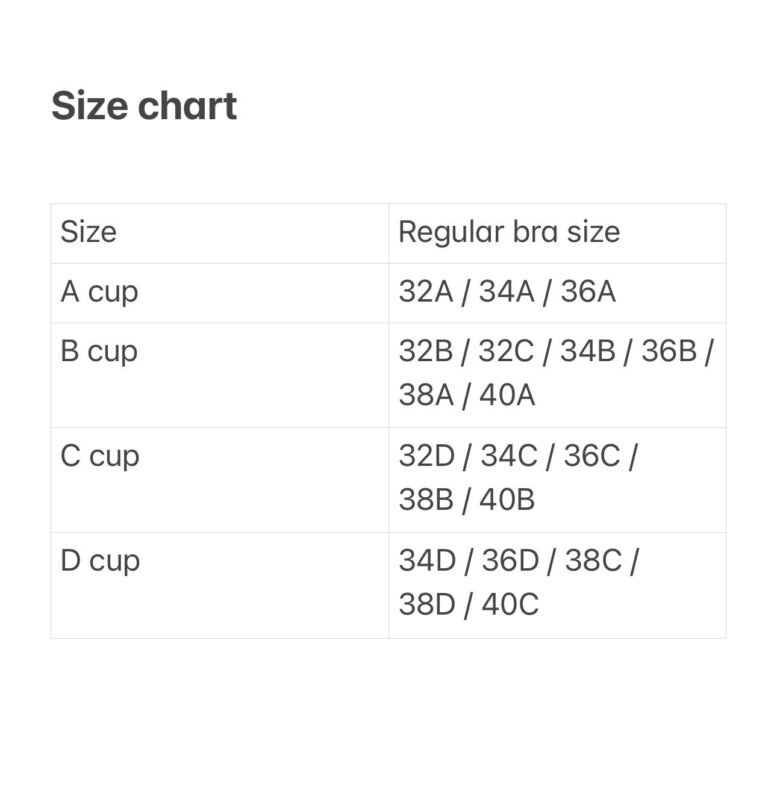Viewport: 777px width, 800px height.
Task: Click the Size chart heading
Action: (144, 106)
